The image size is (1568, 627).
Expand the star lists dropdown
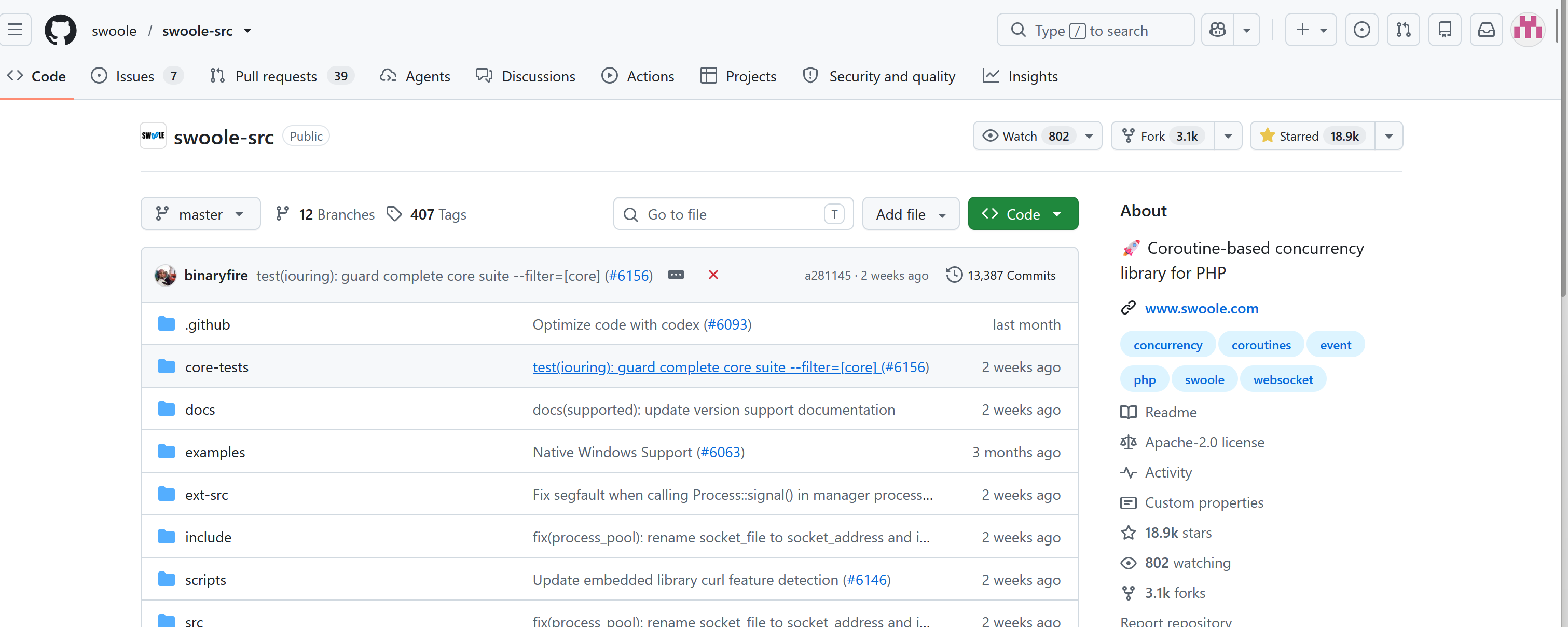(x=1388, y=136)
